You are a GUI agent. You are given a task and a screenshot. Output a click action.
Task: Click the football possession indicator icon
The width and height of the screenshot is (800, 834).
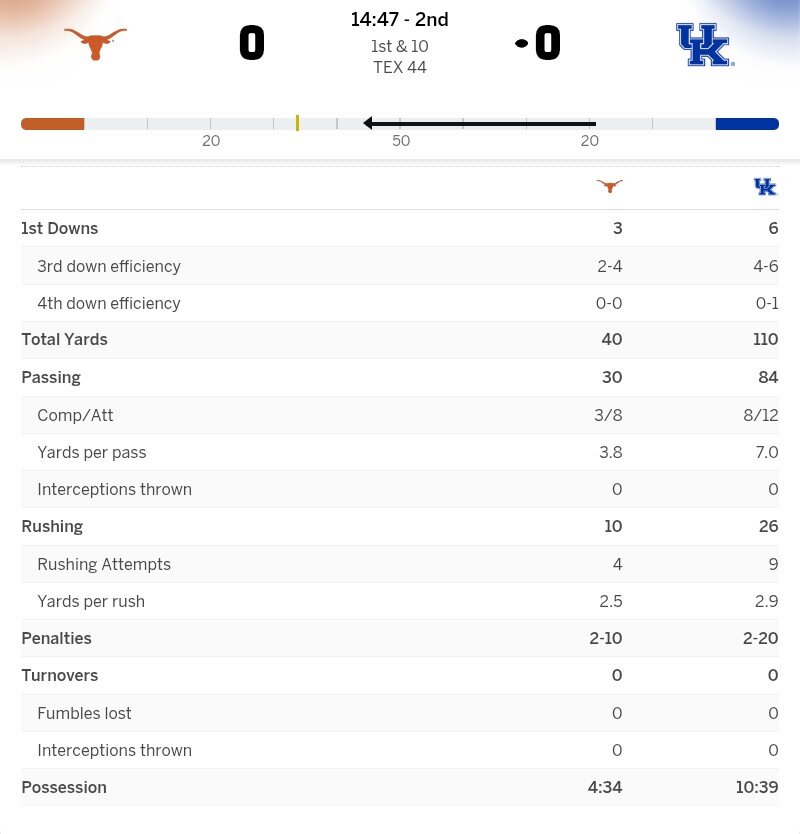click(x=521, y=43)
